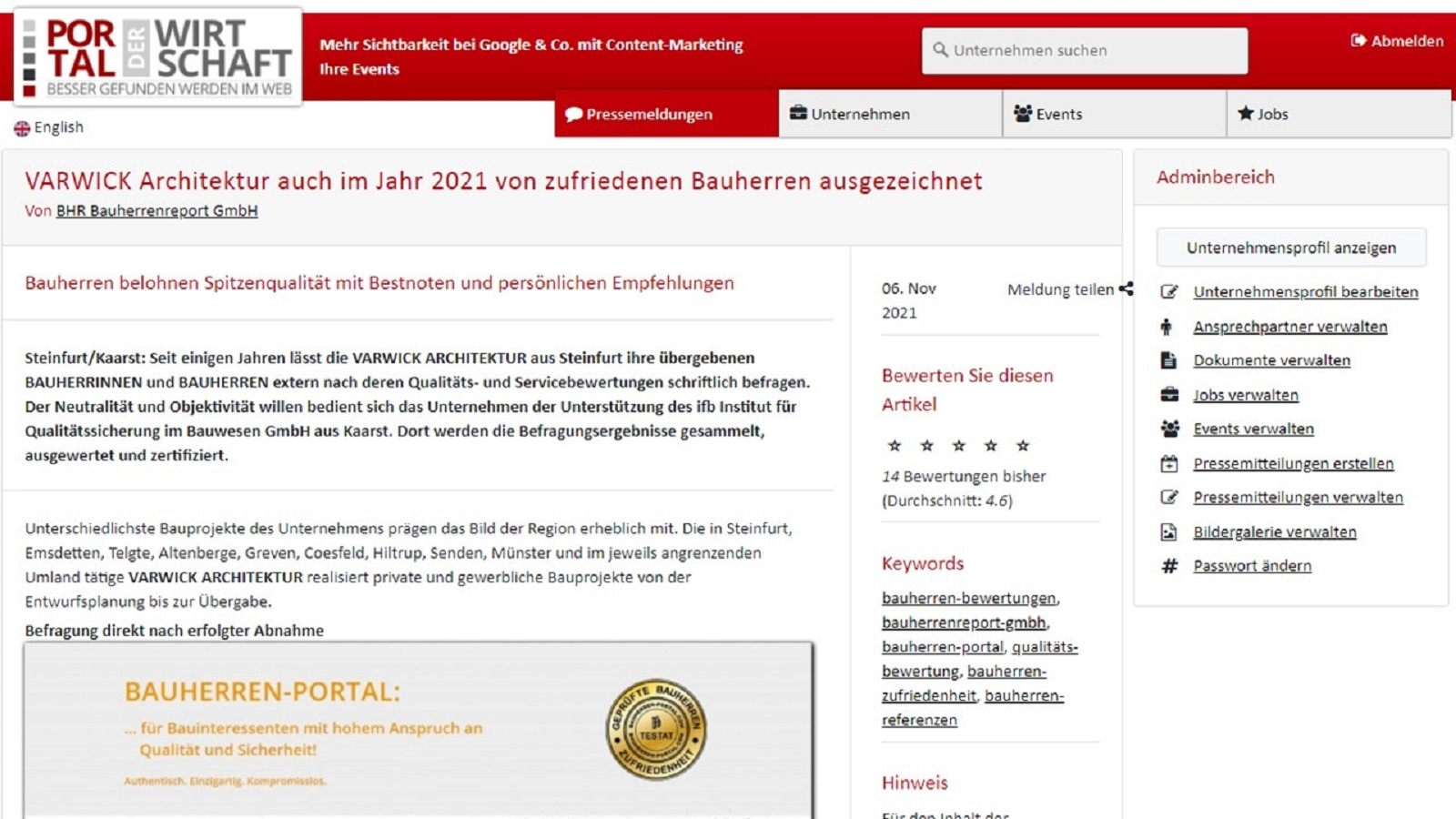Click the Portal der Wirtschaft logo
The image size is (1456, 819).
click(157, 57)
